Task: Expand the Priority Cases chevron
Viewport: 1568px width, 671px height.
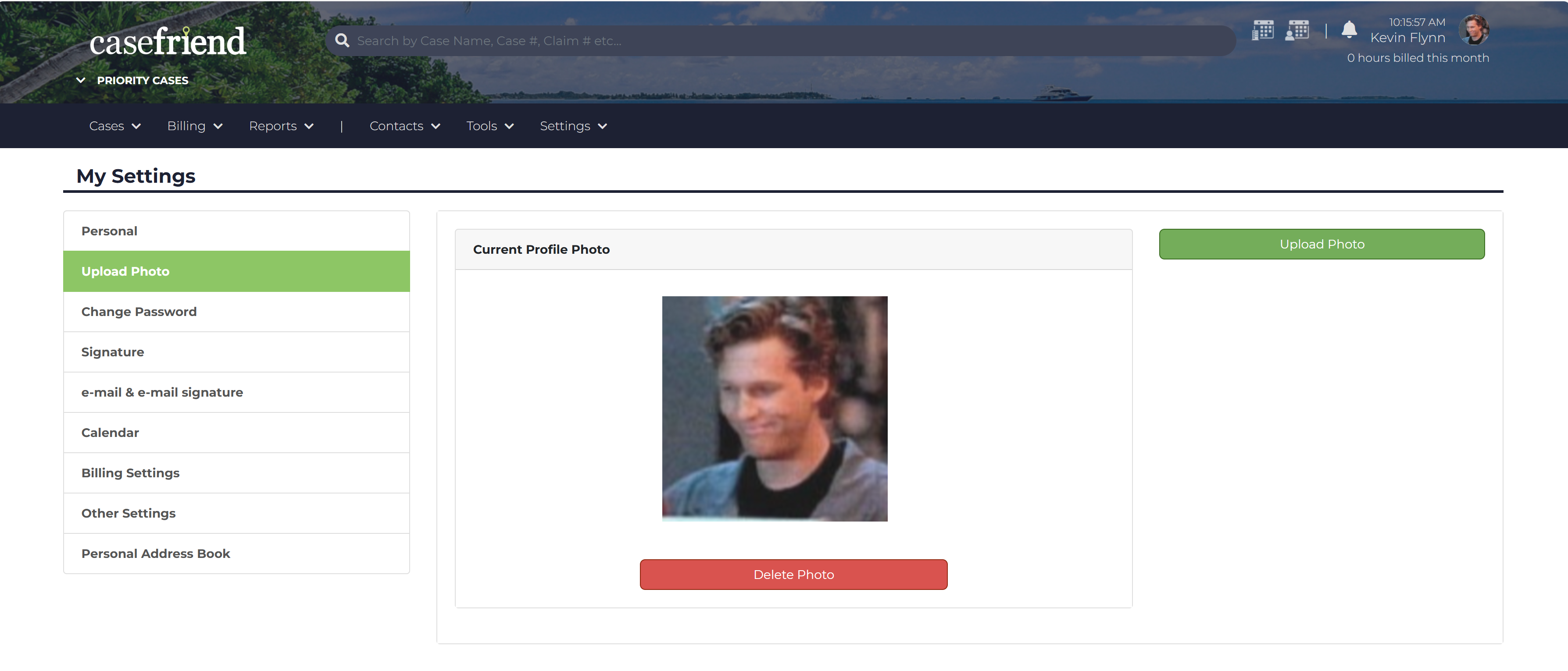Action: pyautogui.click(x=80, y=80)
